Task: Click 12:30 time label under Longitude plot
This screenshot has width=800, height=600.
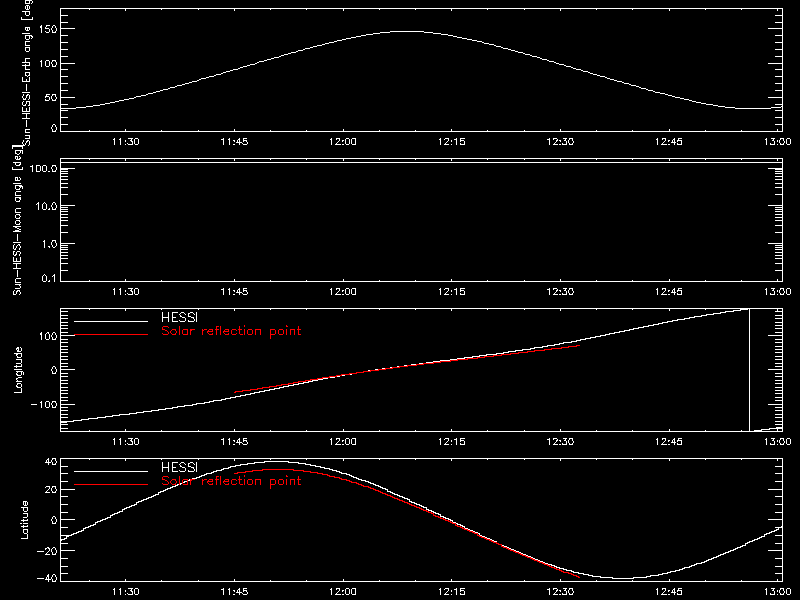Action: (560, 441)
